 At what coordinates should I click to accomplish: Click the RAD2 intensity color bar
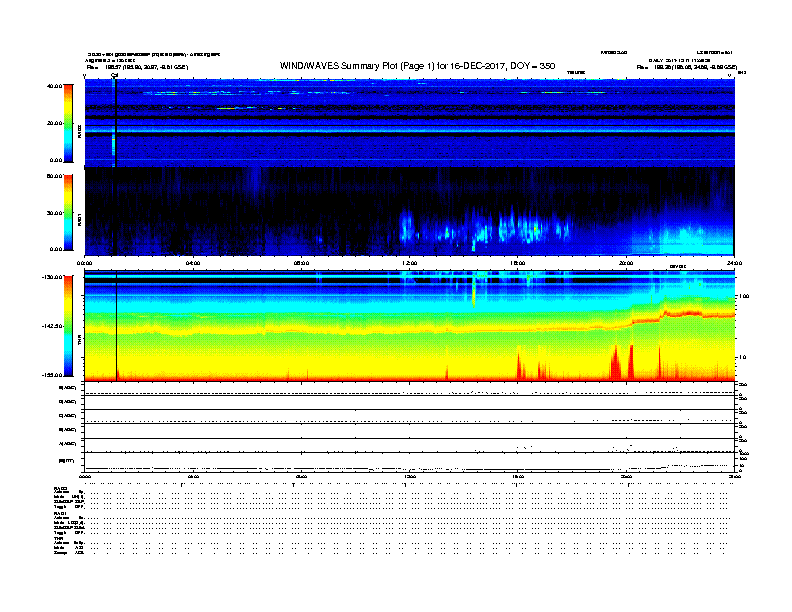coord(68,123)
